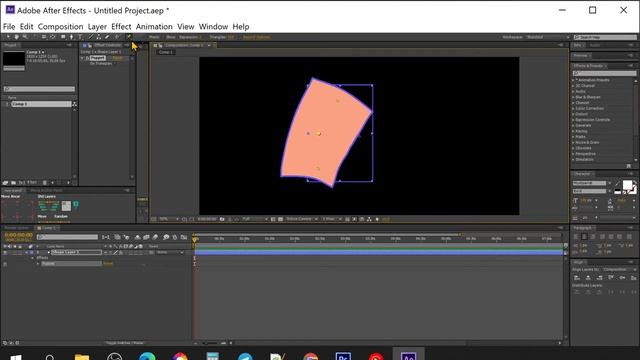Image resolution: width=640 pixels, height=360 pixels.
Task: Click the last Align Layers icon
Action: [633, 278]
